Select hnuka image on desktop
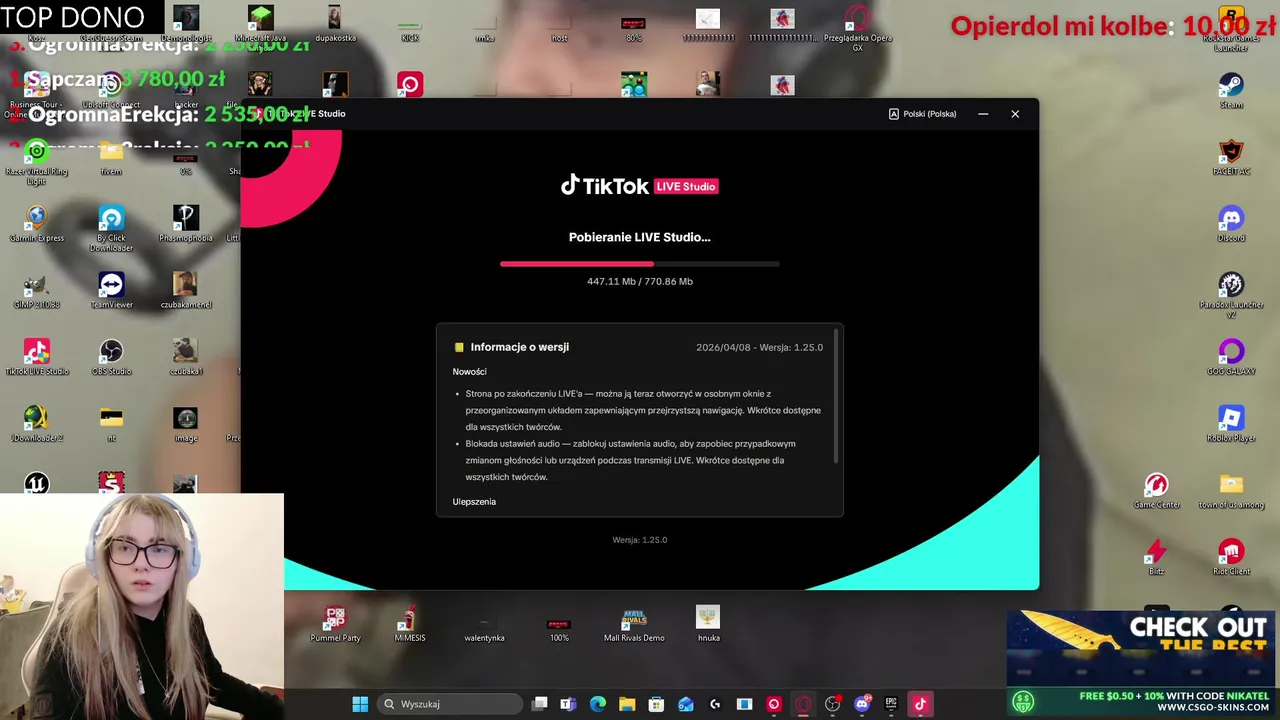1280x720 pixels. [x=708, y=624]
